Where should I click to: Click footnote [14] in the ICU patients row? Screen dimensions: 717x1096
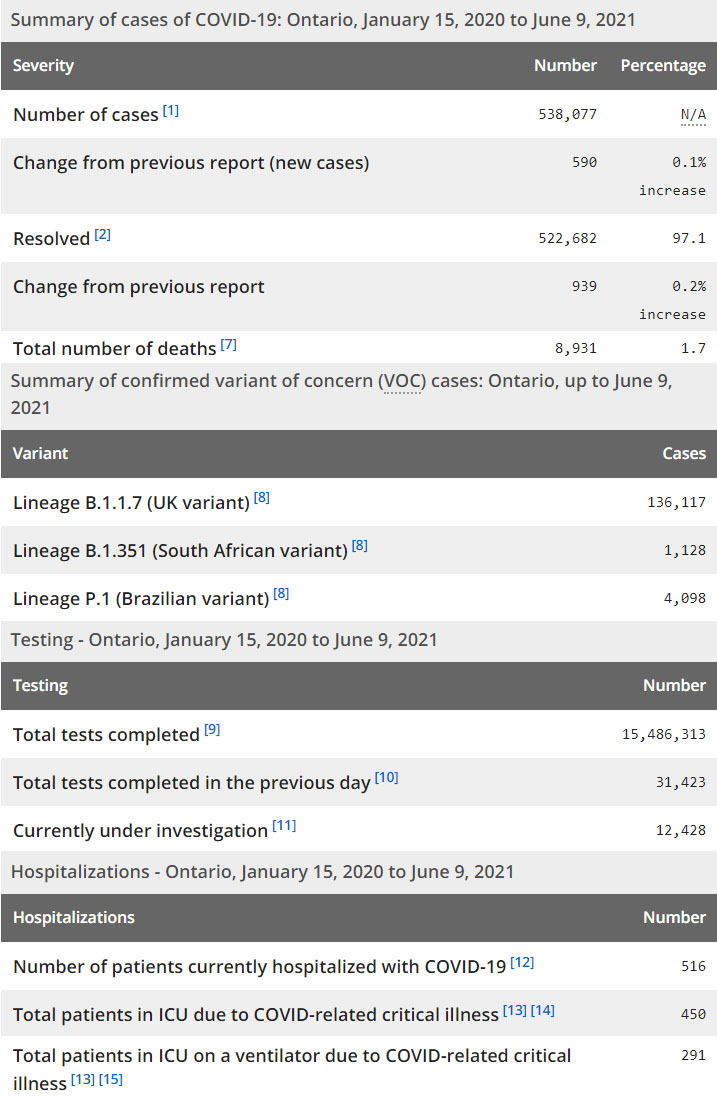click(543, 1010)
